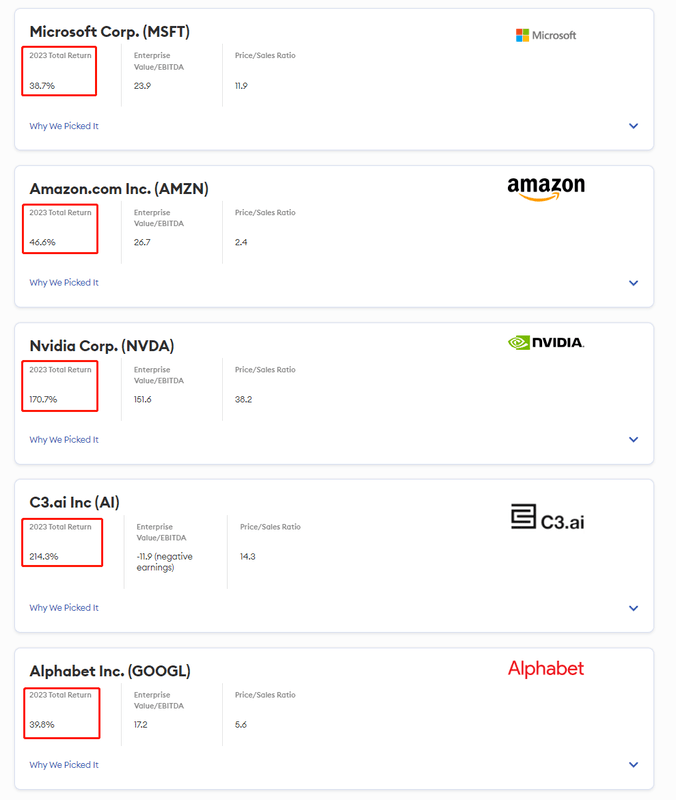Expand the Alphabet Inc. card chevron
Screen dimensions: 676x800
633,765
